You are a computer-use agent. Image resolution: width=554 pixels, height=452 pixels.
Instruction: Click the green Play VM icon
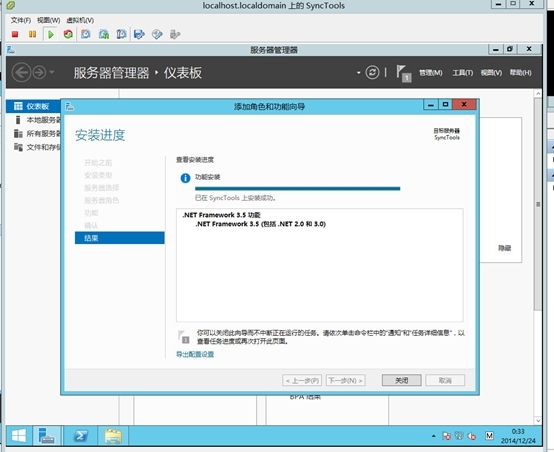(51, 34)
